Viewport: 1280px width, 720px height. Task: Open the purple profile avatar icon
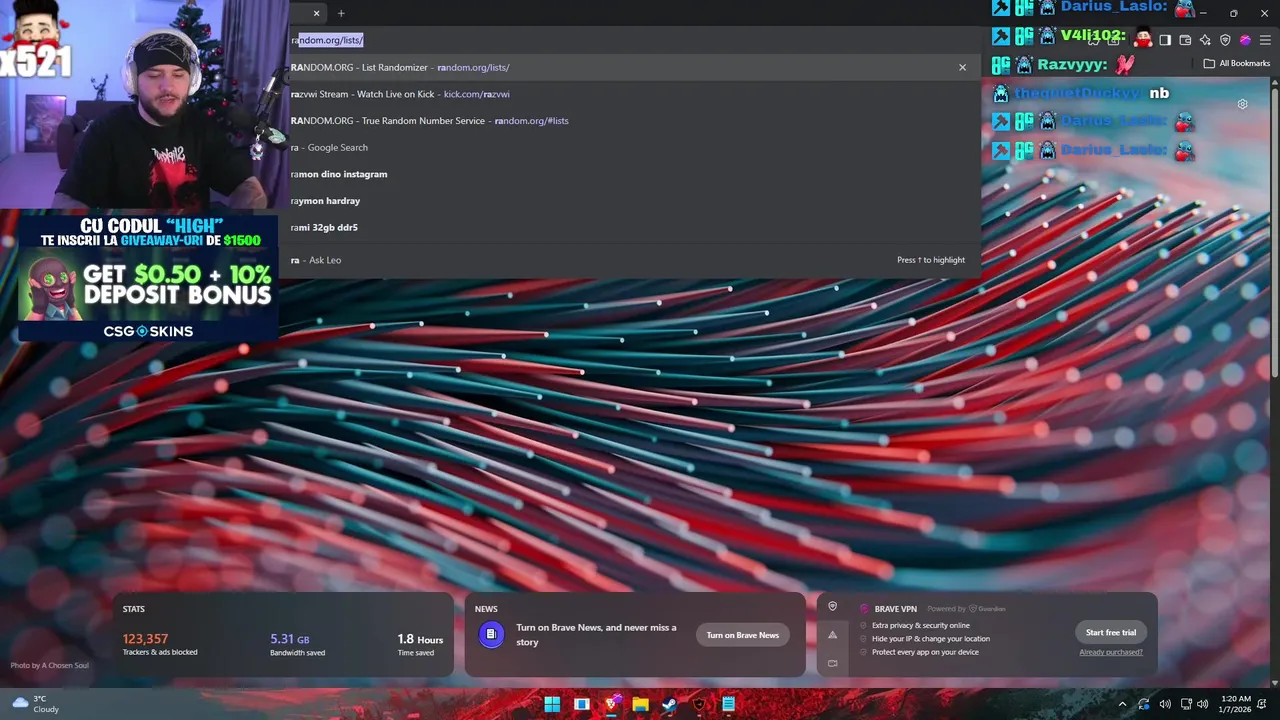(x=1245, y=40)
